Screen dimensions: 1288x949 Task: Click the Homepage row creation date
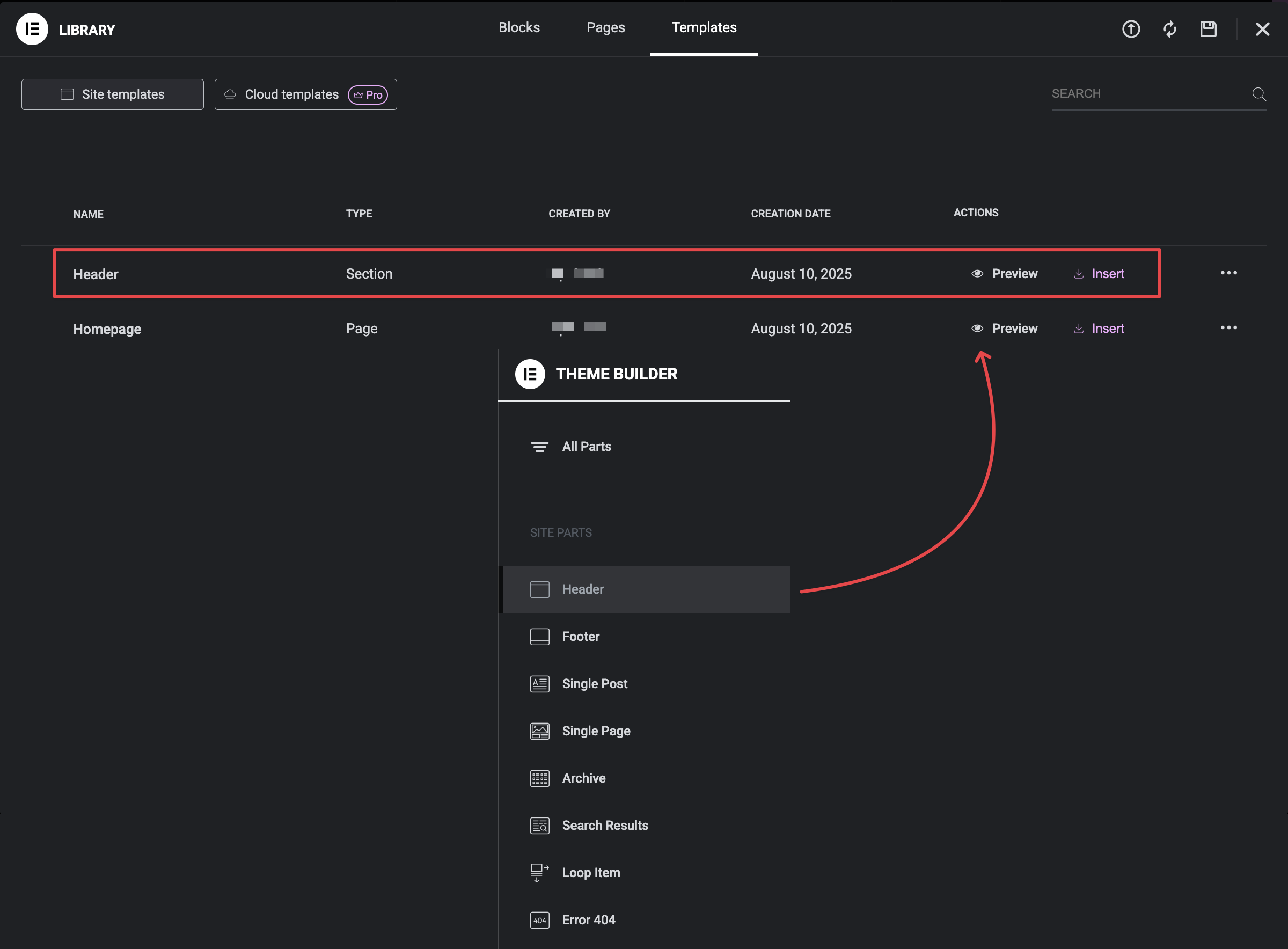(x=801, y=328)
